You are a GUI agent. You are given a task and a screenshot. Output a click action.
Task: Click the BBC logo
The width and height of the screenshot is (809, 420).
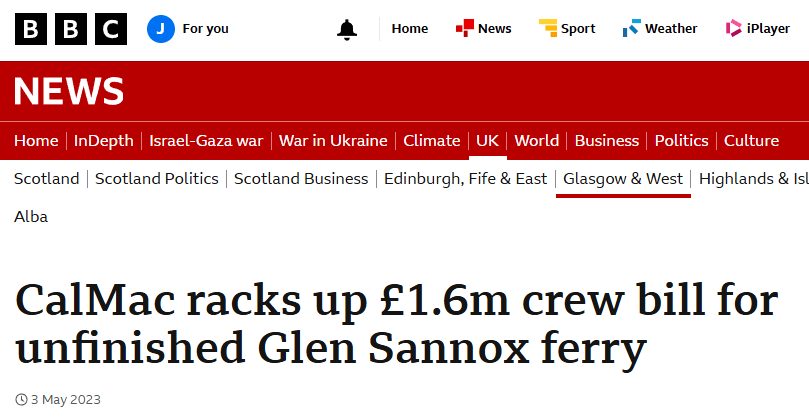[71, 29]
